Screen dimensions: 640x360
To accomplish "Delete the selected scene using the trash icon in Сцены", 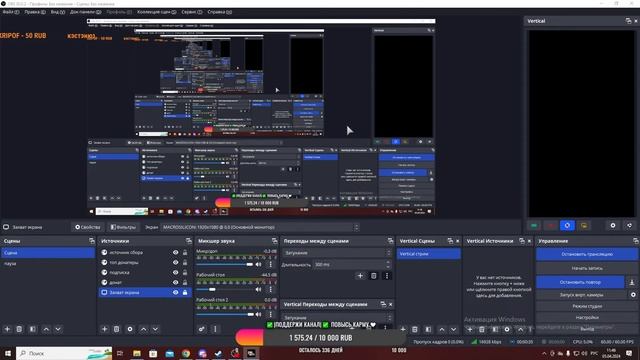I will [x=19, y=329].
